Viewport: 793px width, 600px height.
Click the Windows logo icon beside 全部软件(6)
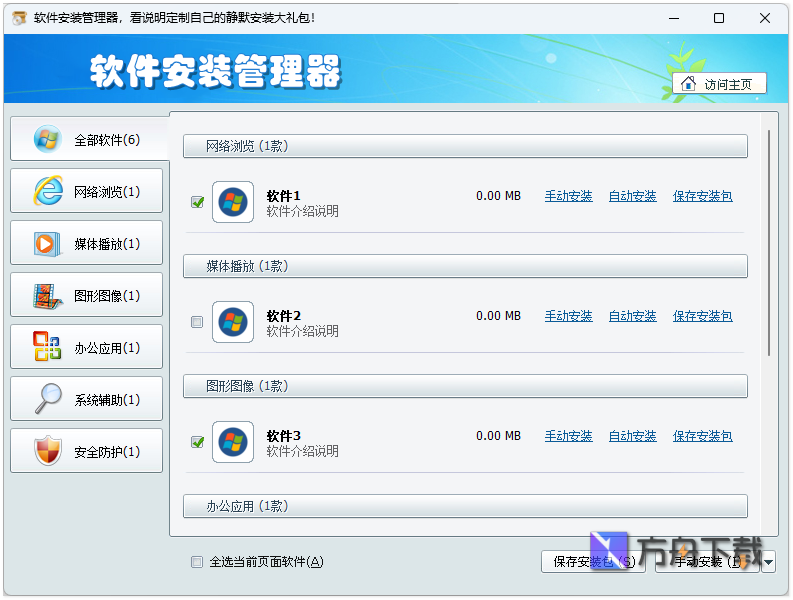point(48,139)
